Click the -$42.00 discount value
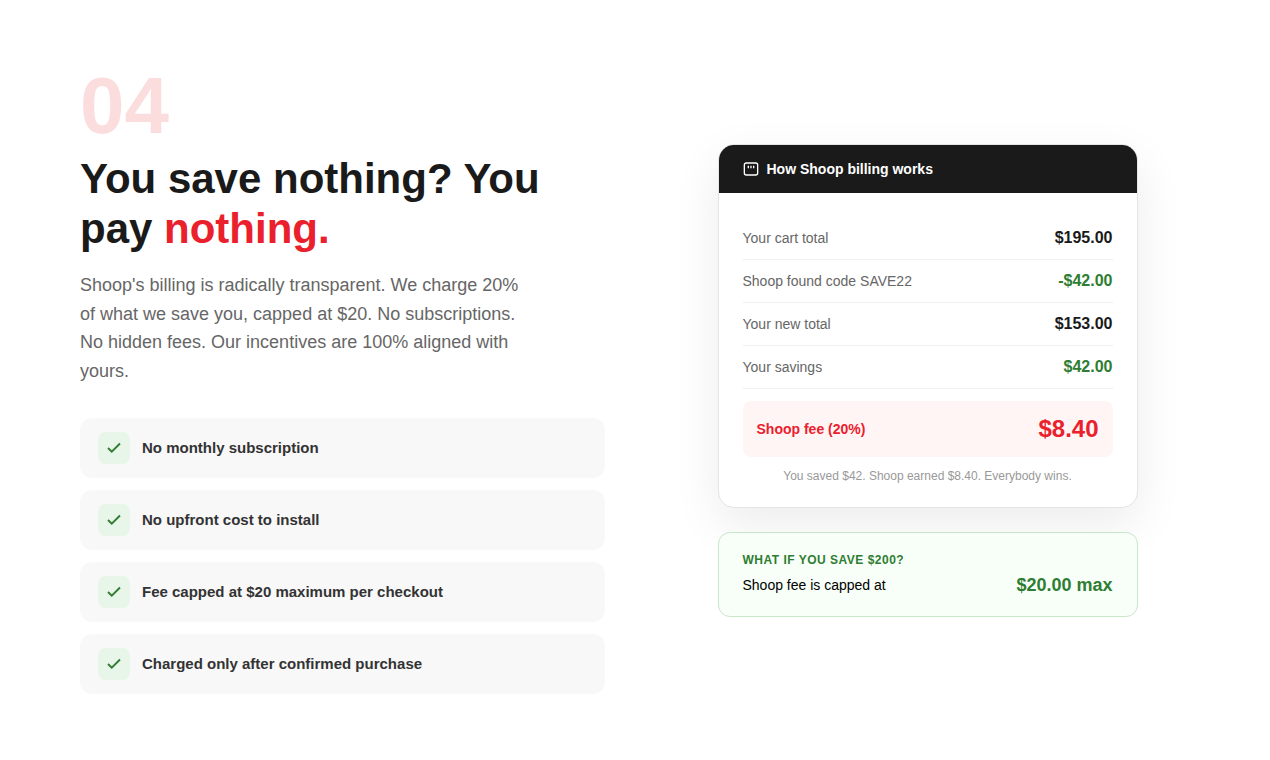Image resolution: width=1270 pixels, height=760 pixels. pyautogui.click(x=1085, y=281)
